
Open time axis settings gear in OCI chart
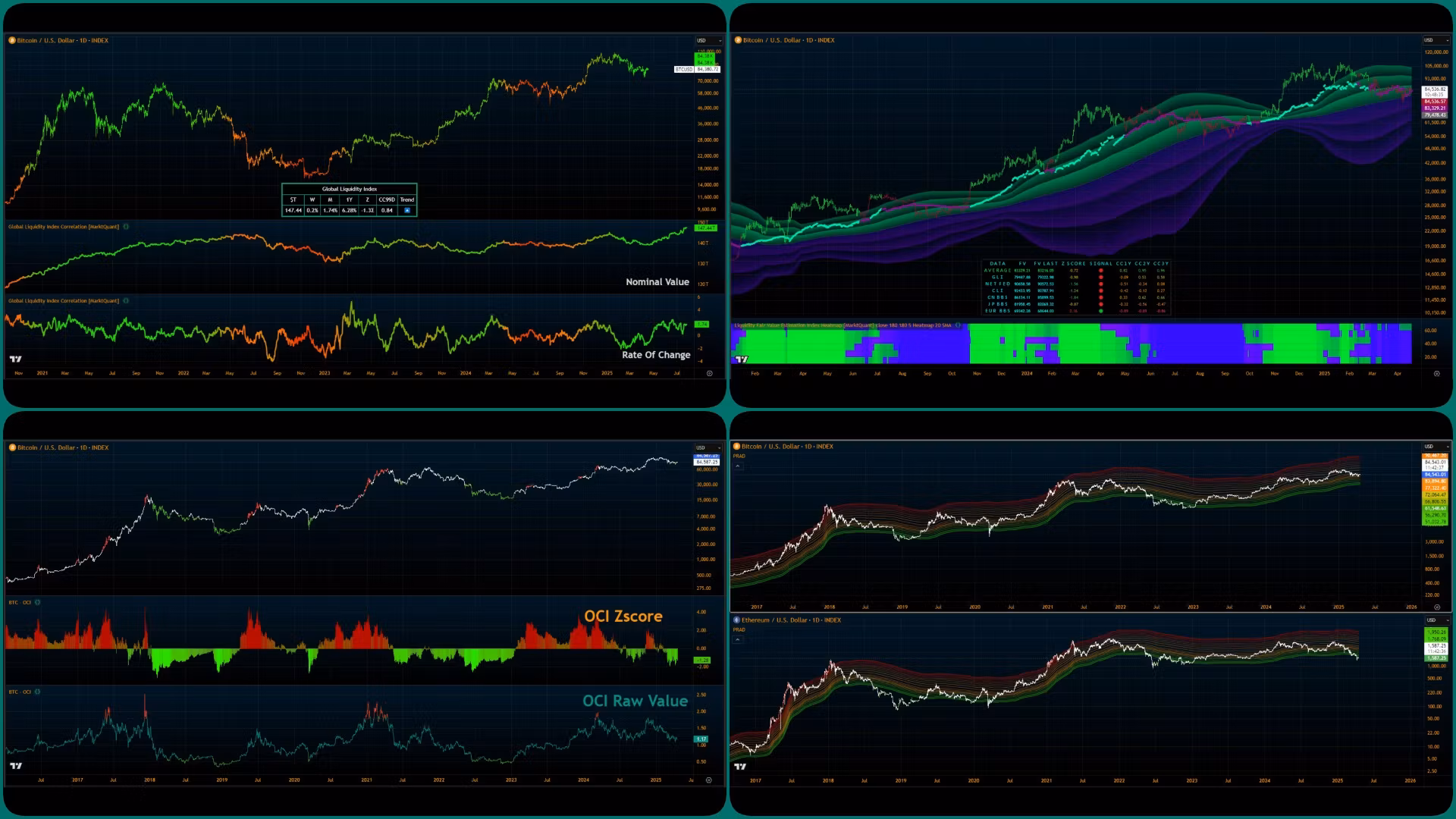pos(709,780)
